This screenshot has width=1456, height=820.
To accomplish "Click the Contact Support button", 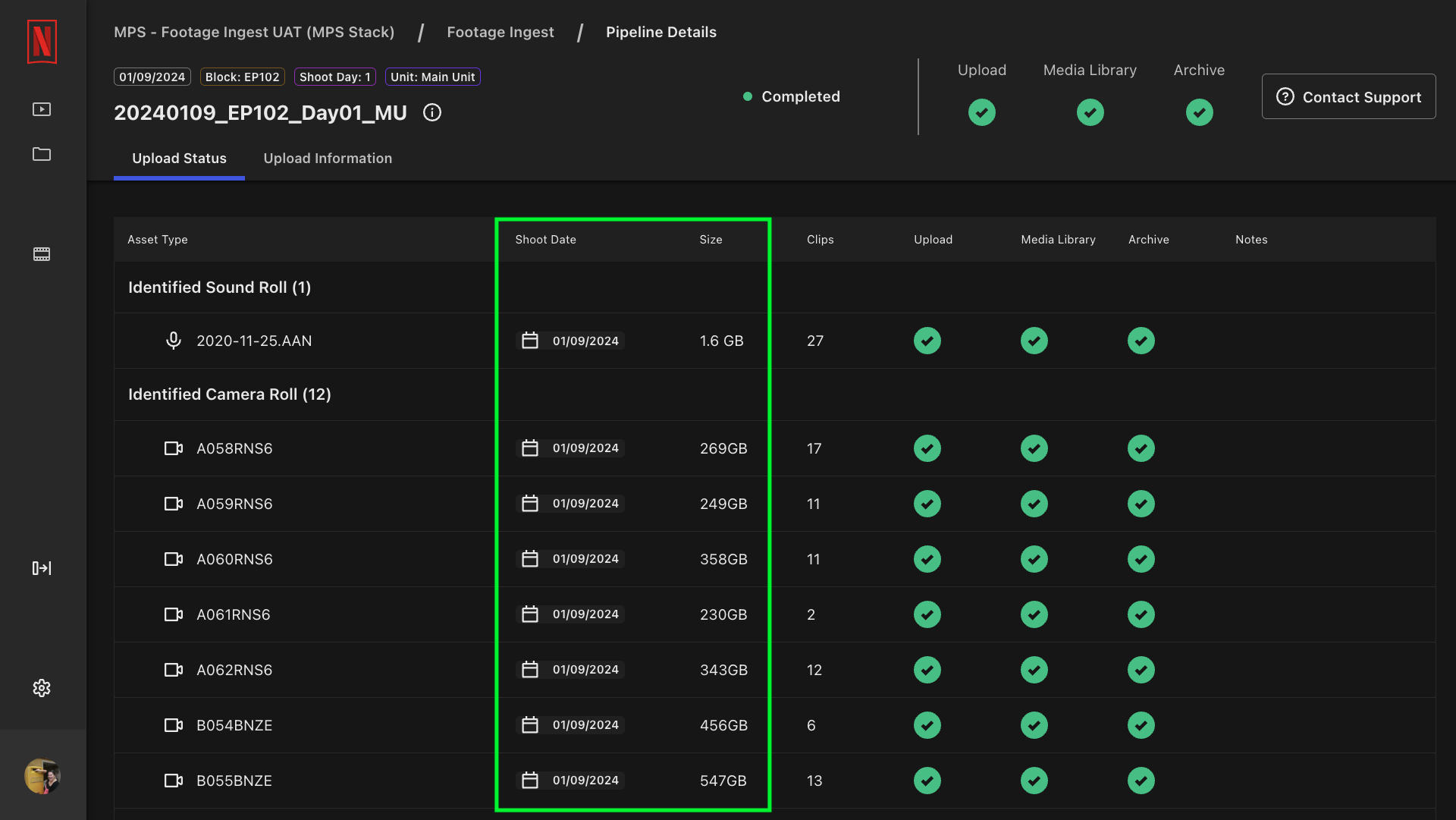I will pos(1348,96).
